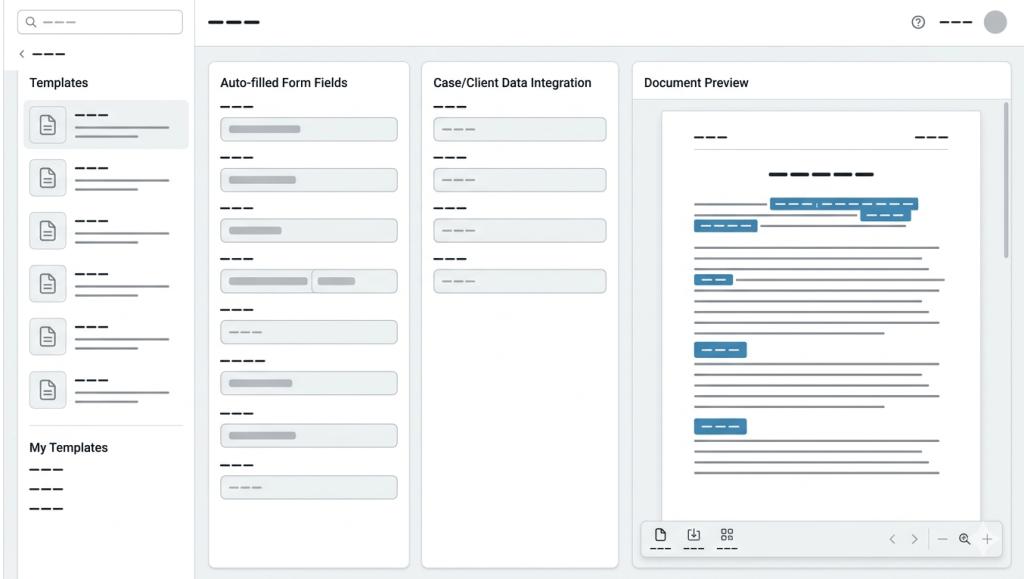Zoom in with the plus icon

(x=987, y=539)
